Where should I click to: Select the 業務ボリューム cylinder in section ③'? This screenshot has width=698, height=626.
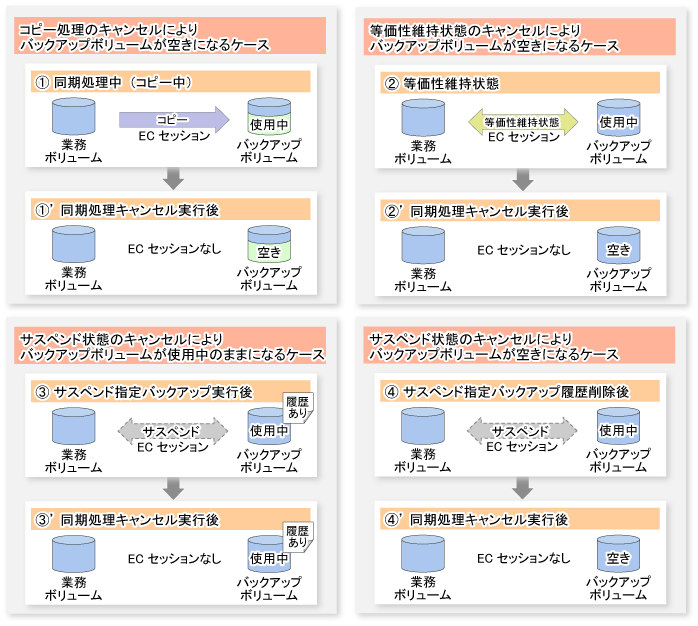pos(73,556)
